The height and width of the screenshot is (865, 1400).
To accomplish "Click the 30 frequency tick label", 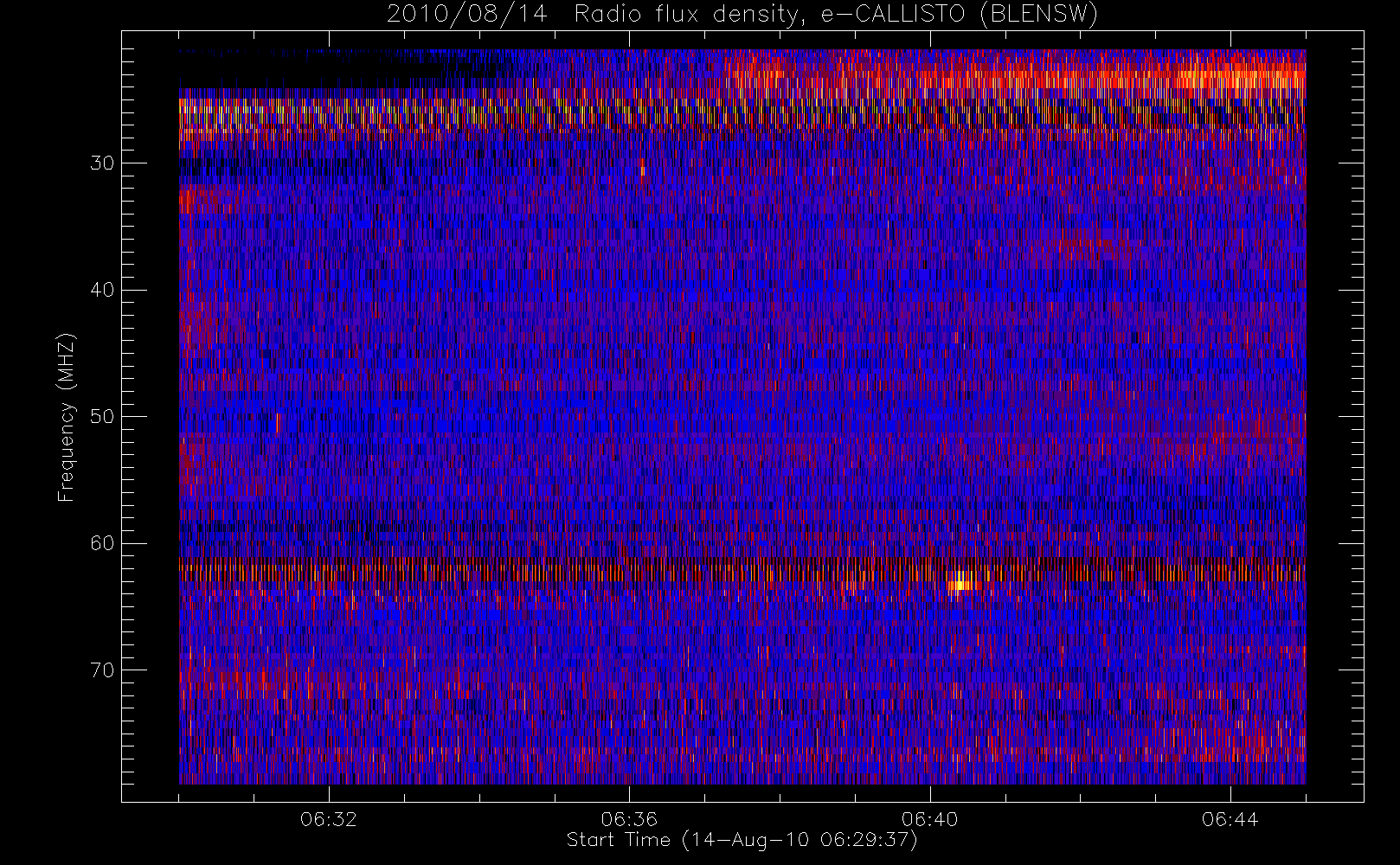I will click(x=102, y=163).
